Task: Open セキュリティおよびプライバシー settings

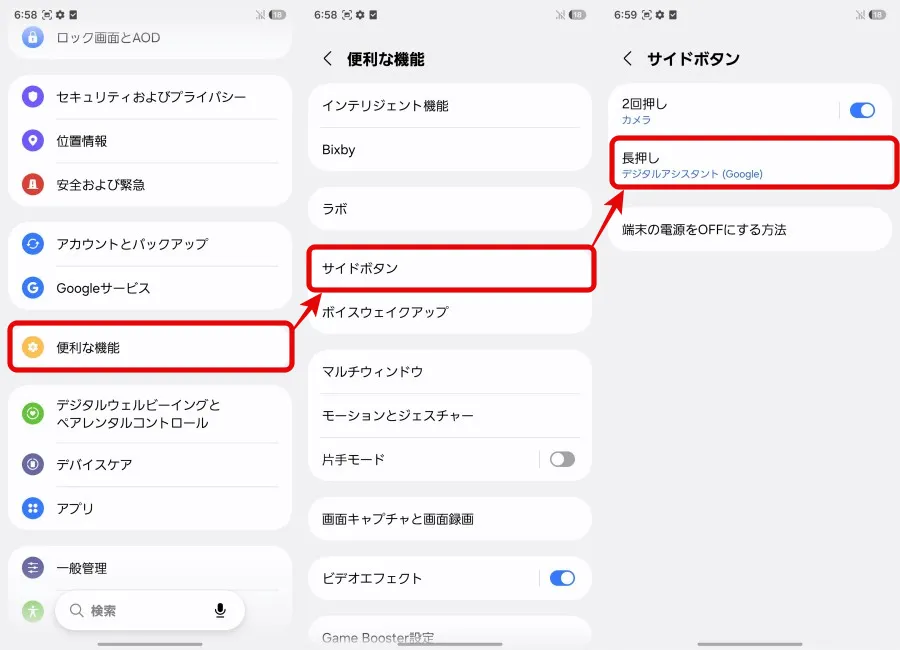Action: (150, 97)
